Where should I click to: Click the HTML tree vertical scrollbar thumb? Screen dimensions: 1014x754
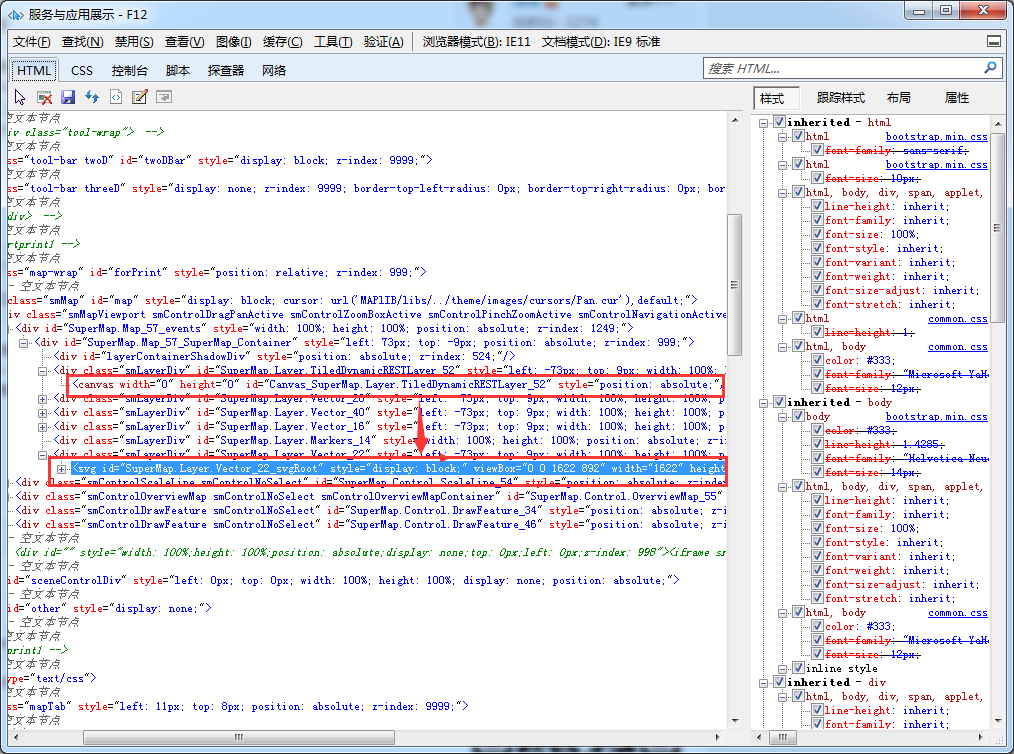(734, 285)
